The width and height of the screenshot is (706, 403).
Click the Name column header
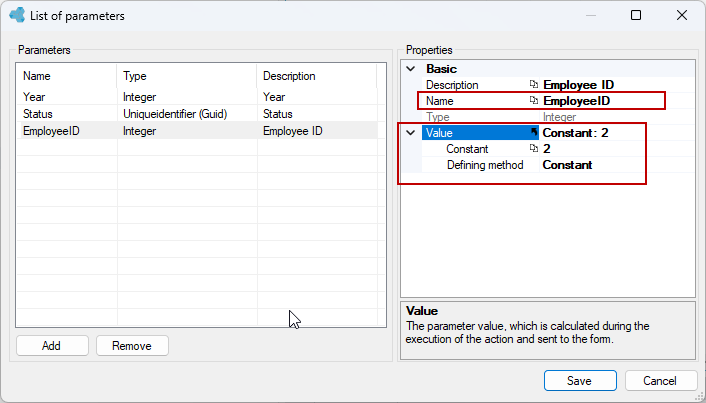67,76
